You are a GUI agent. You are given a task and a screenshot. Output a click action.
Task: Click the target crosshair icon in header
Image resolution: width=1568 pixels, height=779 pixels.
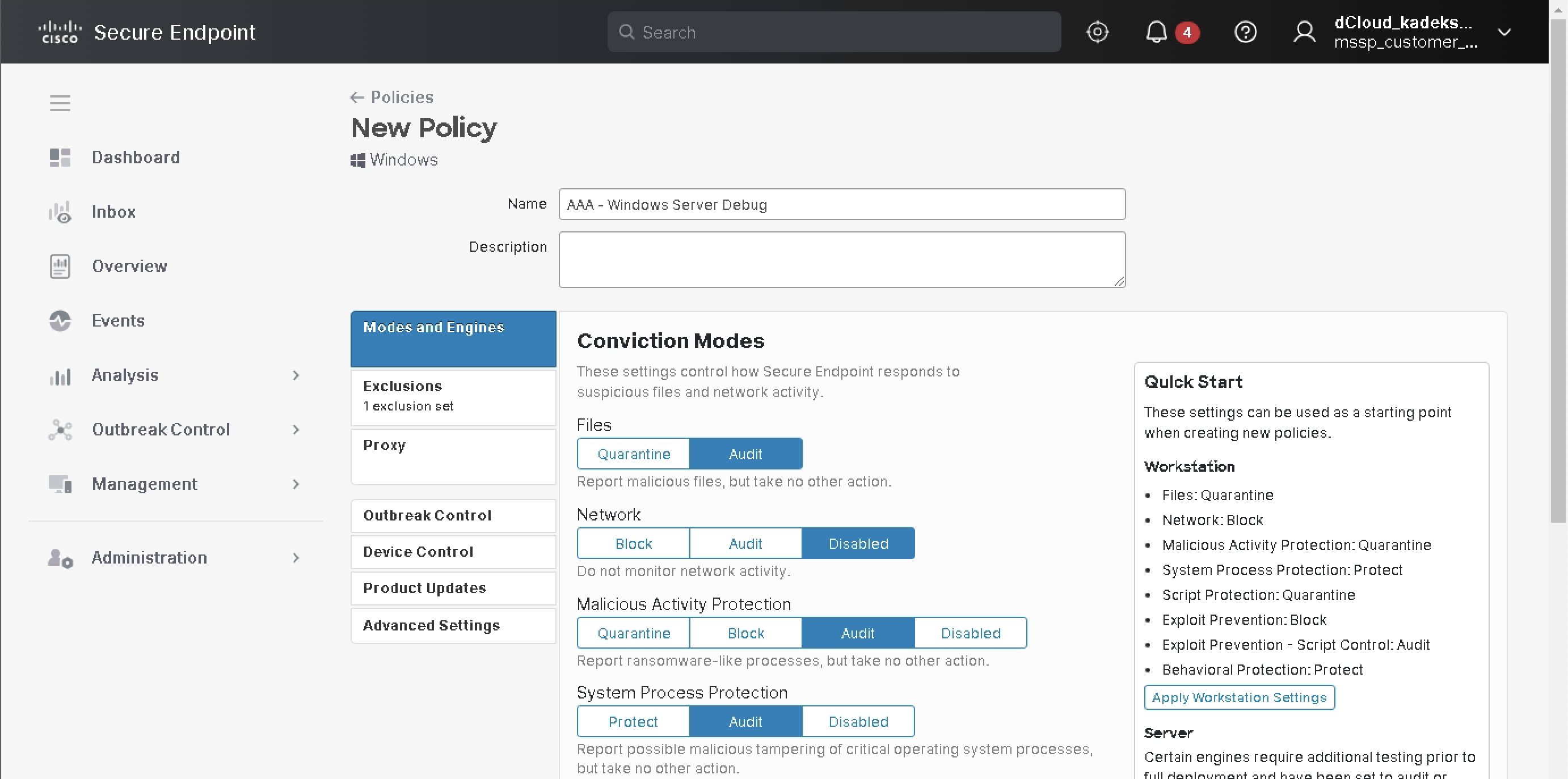(x=1097, y=32)
